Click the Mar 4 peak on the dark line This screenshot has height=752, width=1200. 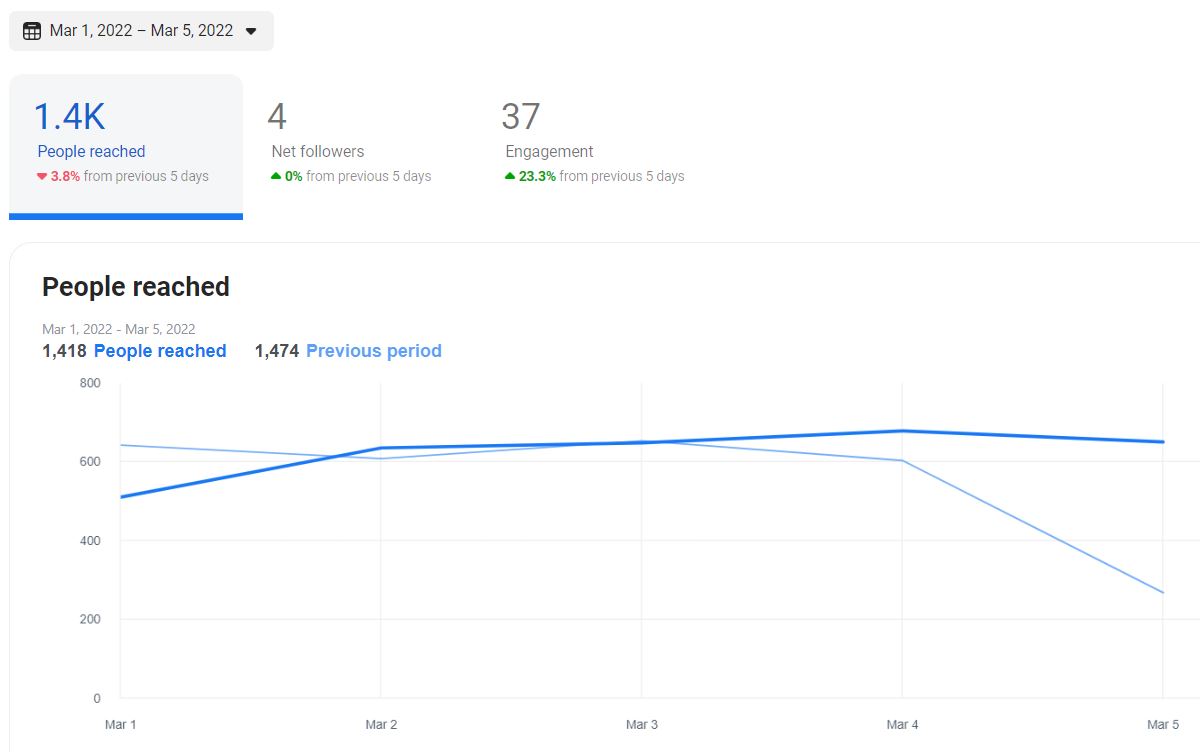[x=902, y=431]
